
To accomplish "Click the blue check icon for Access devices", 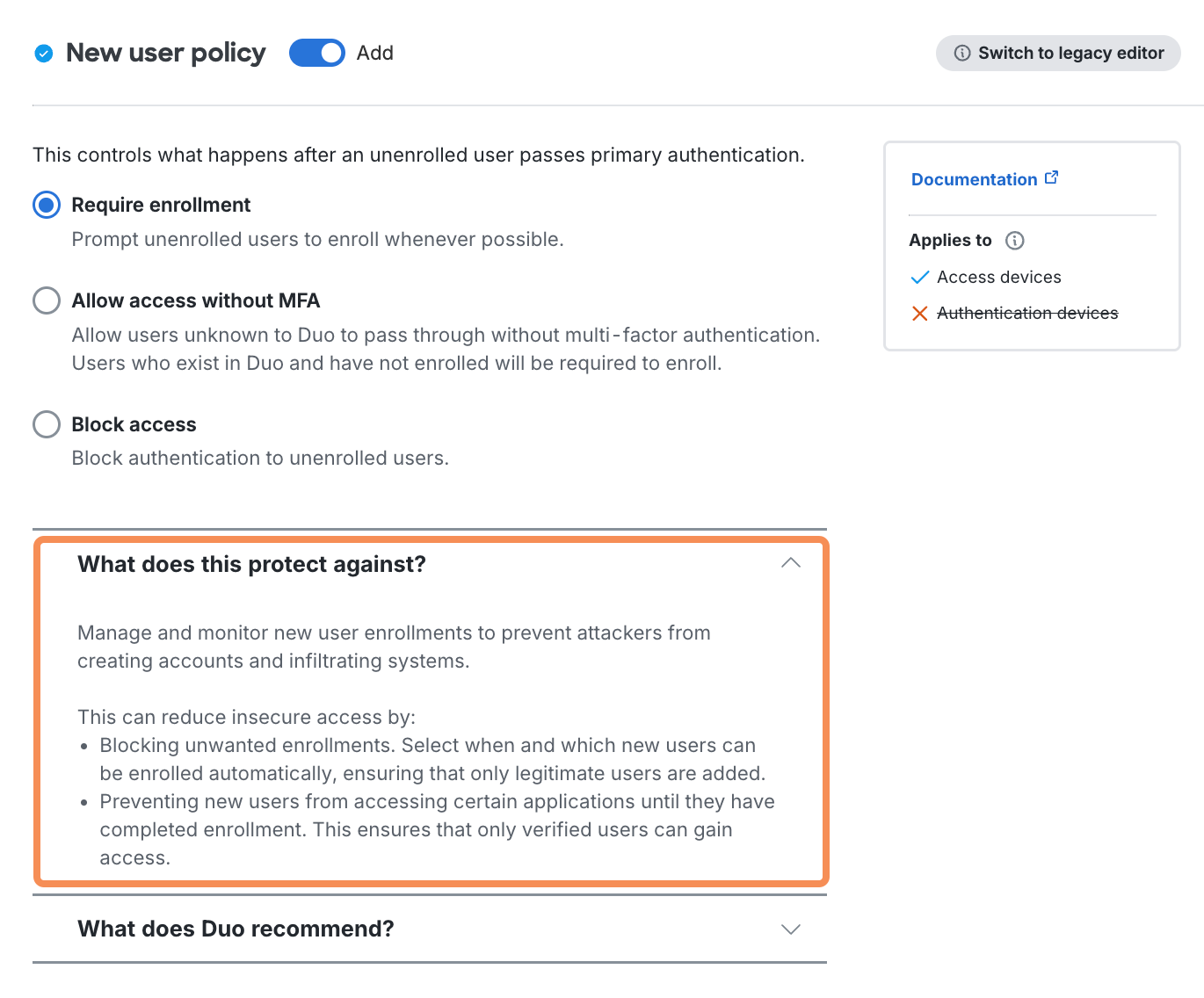I will [920, 278].
